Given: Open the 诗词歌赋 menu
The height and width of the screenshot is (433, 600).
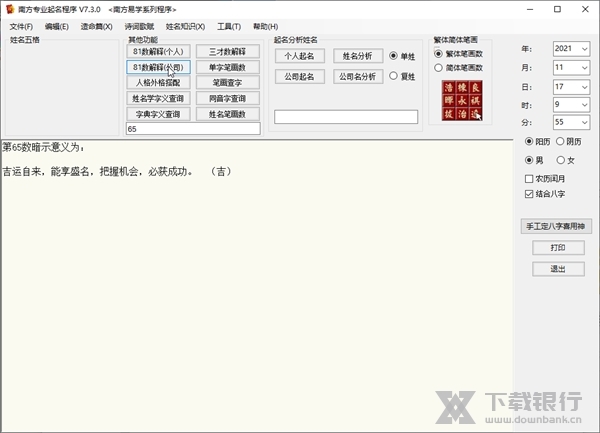Looking at the screenshot, I should pyautogui.click(x=139, y=26).
